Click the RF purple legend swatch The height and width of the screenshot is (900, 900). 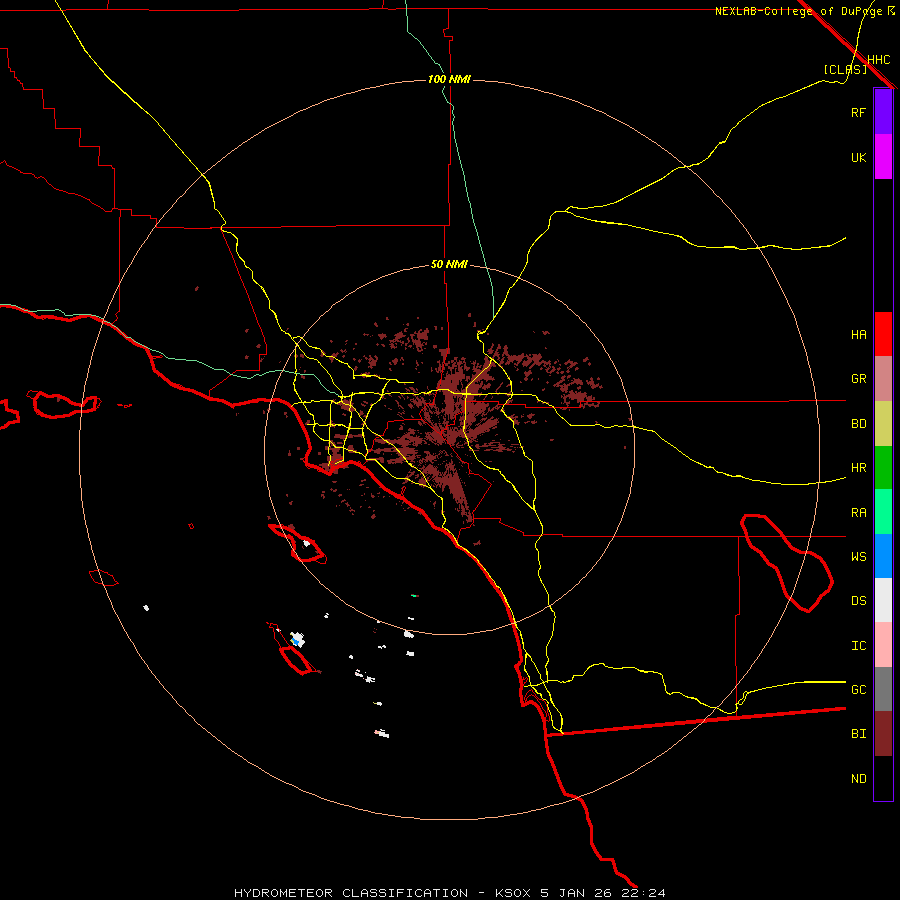click(883, 112)
